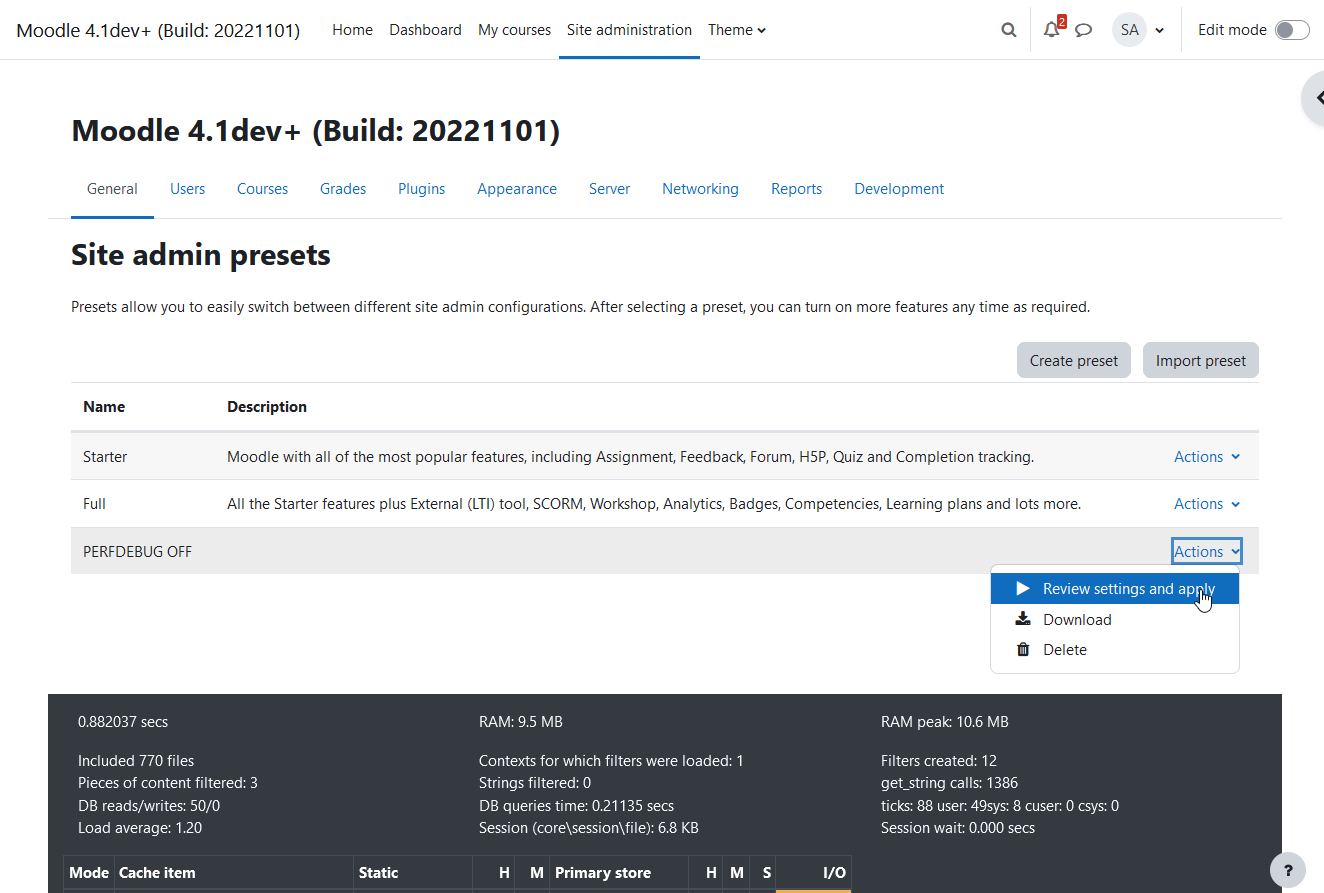Click the Starter preset name
This screenshot has width=1324, height=893.
tap(105, 456)
